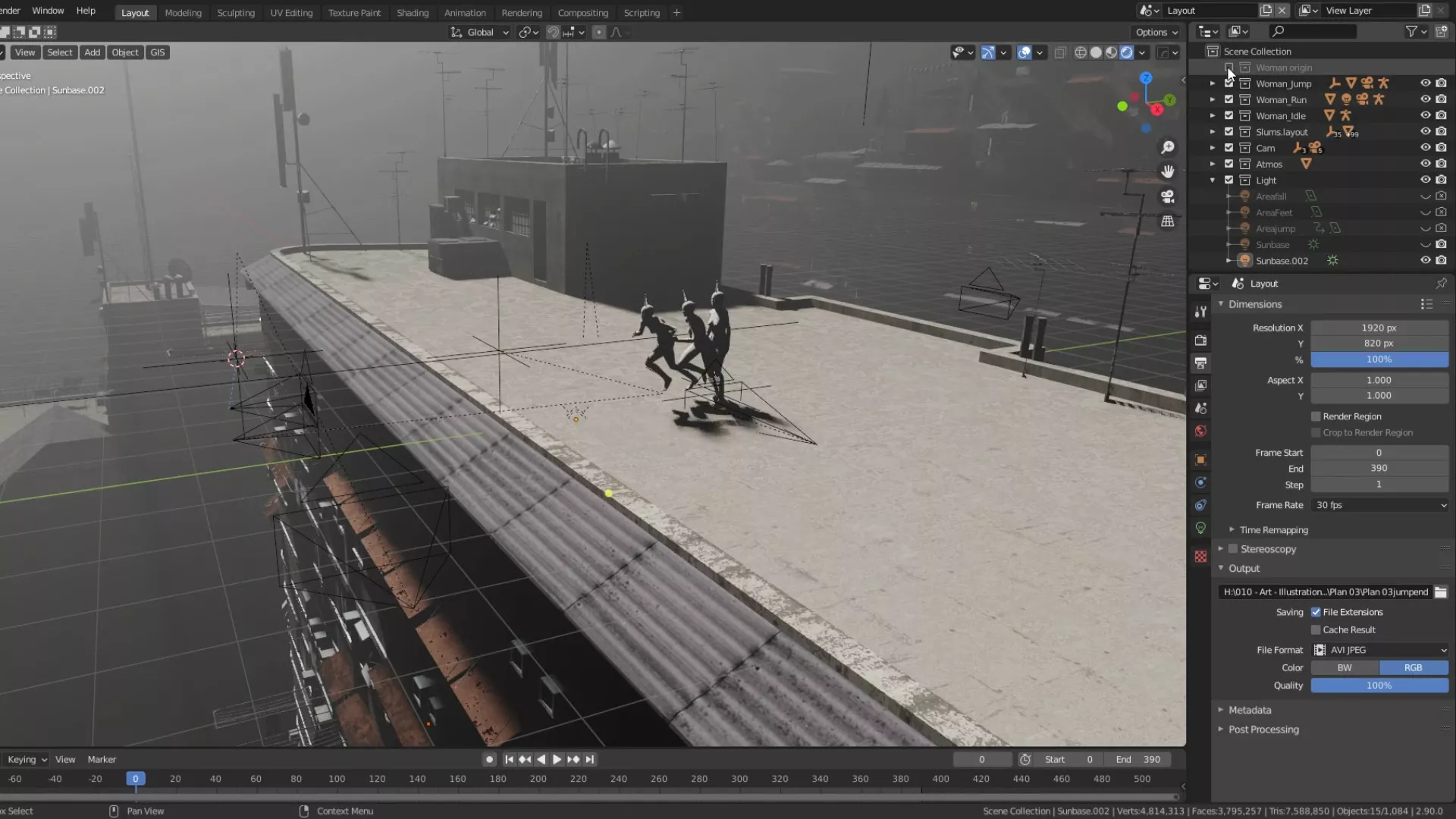Collapse the Light collection tree
This screenshot has width=1456, height=819.
pyautogui.click(x=1213, y=180)
